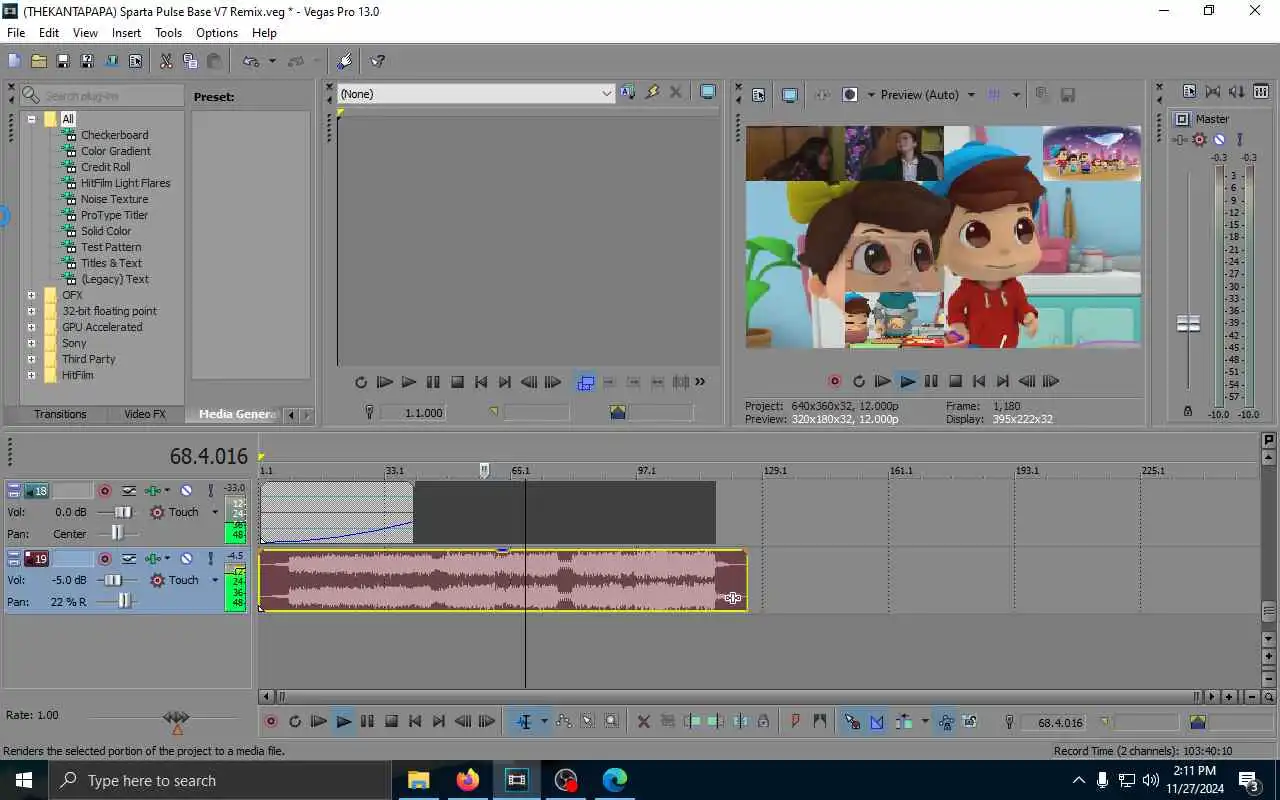Expand the Third Party folder
Image resolution: width=1280 pixels, height=800 pixels.
(31, 359)
